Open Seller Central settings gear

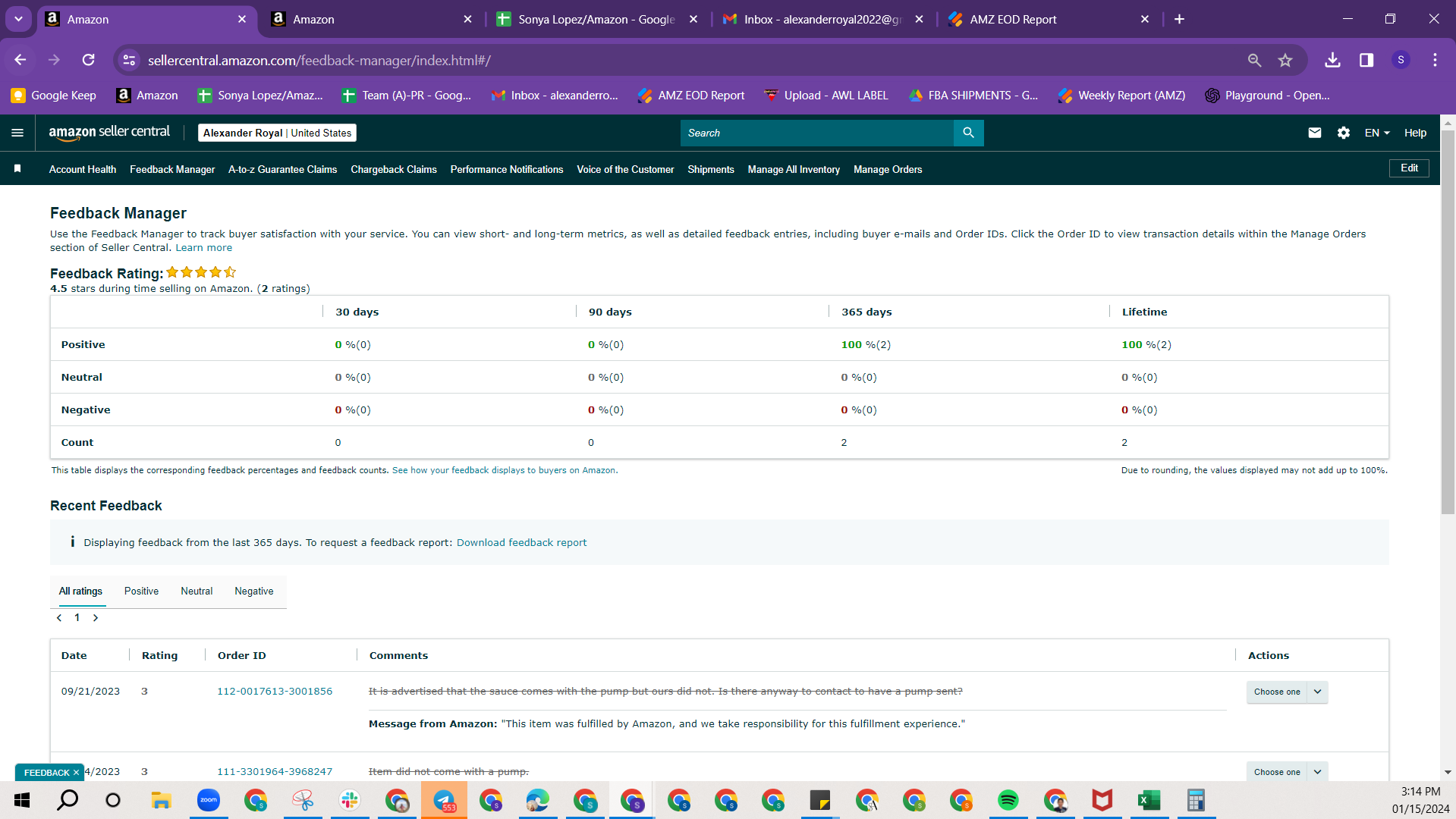coord(1343,133)
